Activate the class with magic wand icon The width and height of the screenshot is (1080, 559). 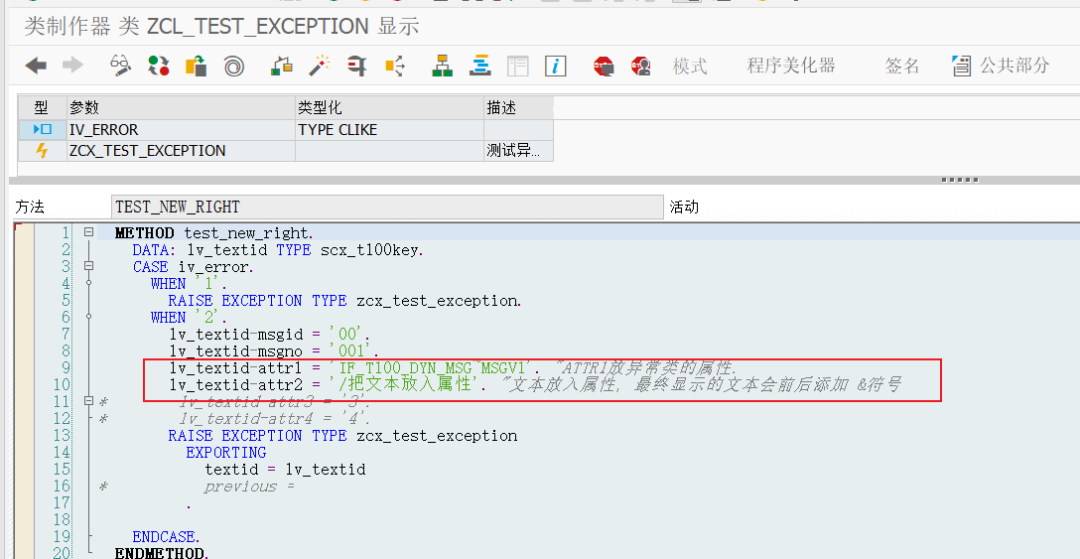click(x=319, y=66)
